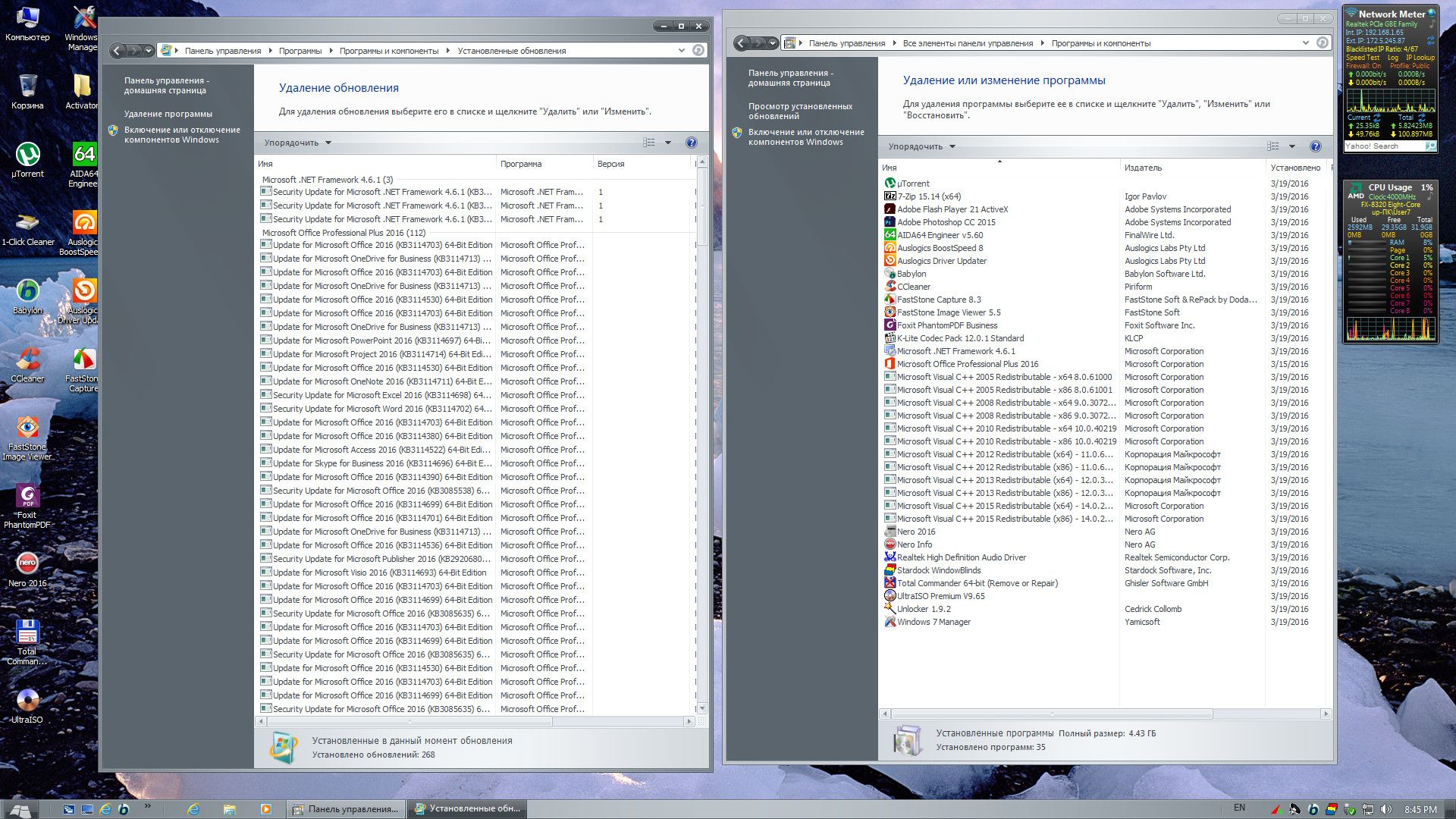Select Adobe Photoshop CC 2015 program entry
The width and height of the screenshot is (1456, 819).
pos(946,222)
